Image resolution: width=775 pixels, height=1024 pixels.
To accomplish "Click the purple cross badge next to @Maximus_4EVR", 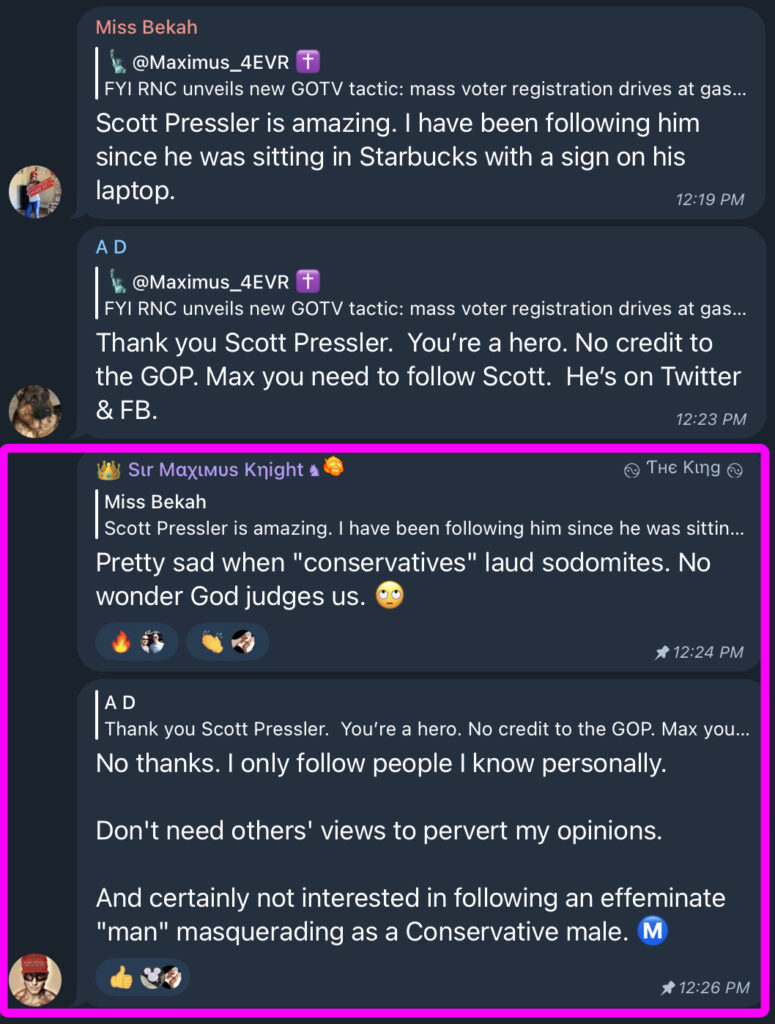I will pos(306,61).
